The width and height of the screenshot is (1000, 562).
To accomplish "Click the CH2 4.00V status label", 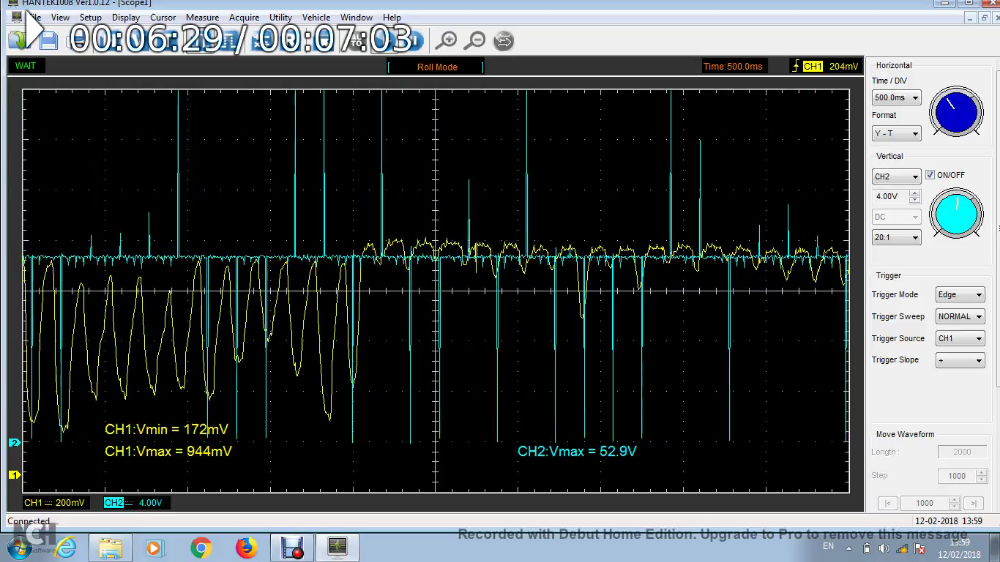I will 133,502.
